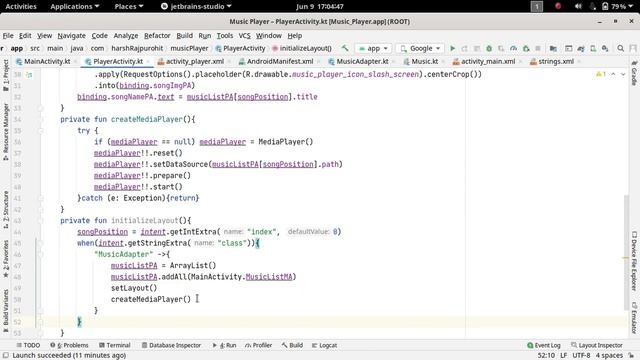
Task: Open the Logcat tool window
Action: click(x=324, y=345)
